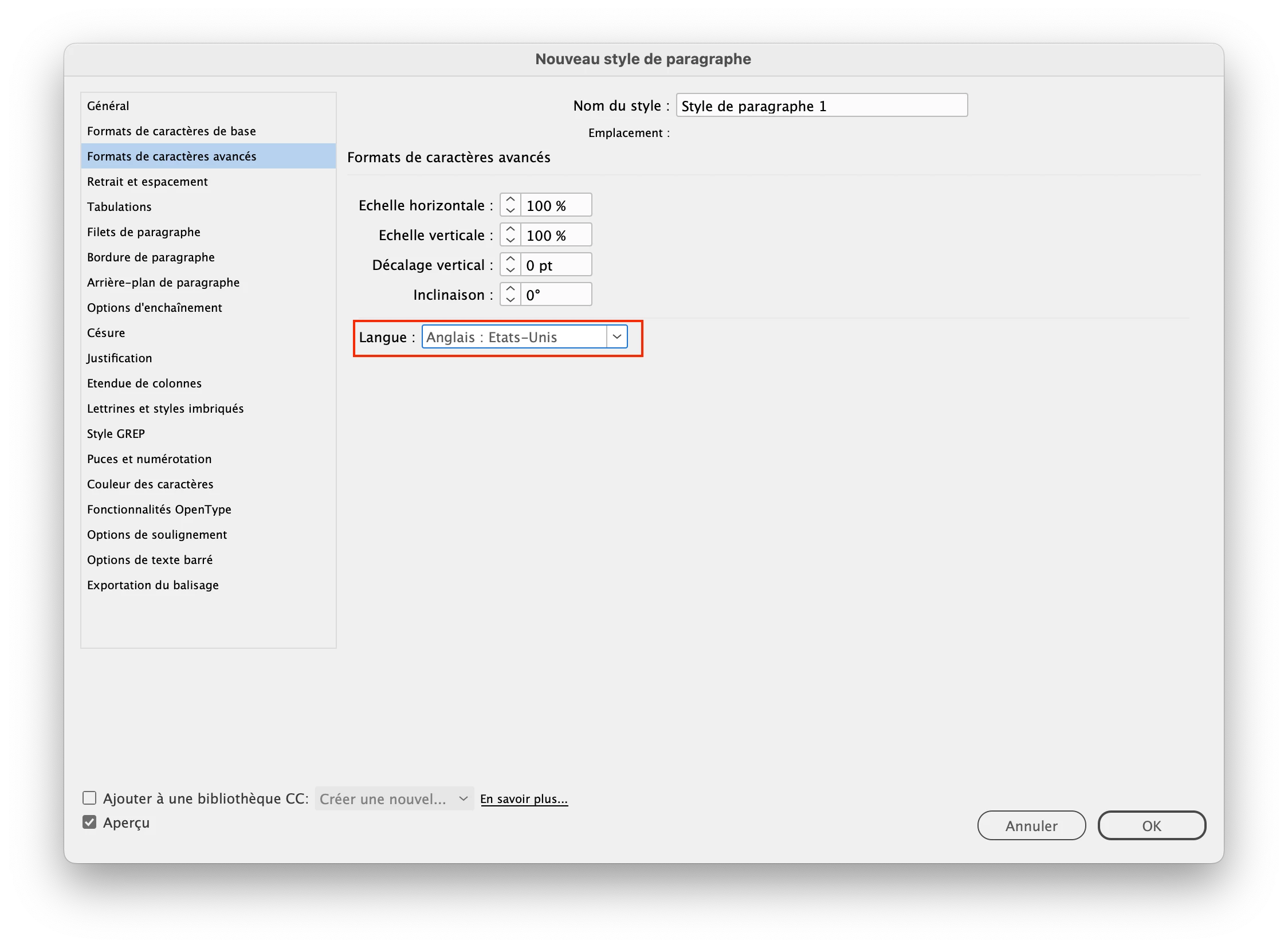The height and width of the screenshot is (948, 1288).
Task: Select the Général category
Action: point(108,105)
